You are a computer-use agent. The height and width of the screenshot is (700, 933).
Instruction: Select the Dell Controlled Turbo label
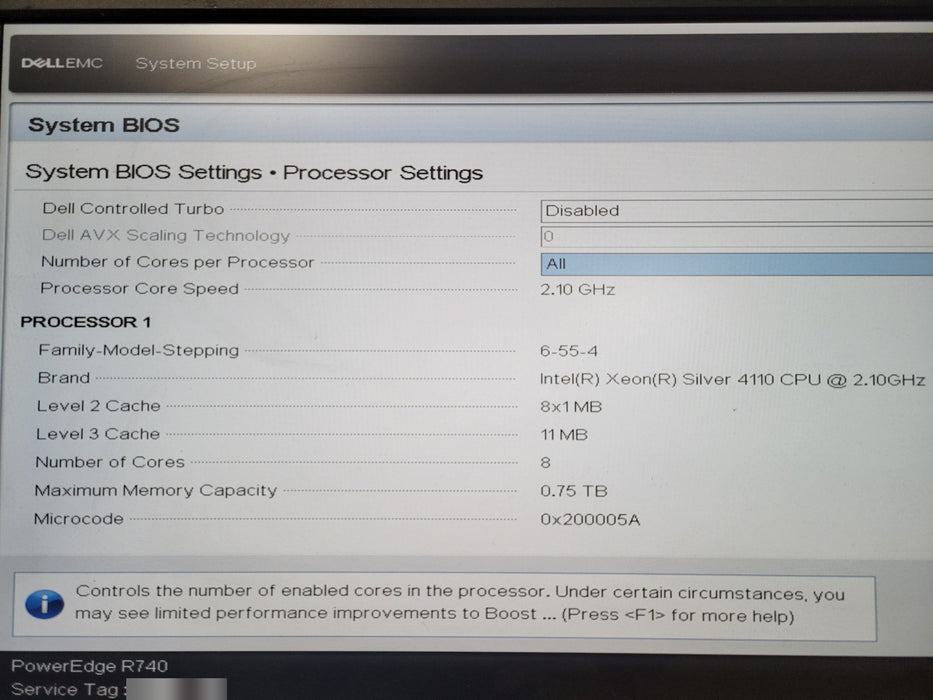pyautogui.click(x=133, y=208)
